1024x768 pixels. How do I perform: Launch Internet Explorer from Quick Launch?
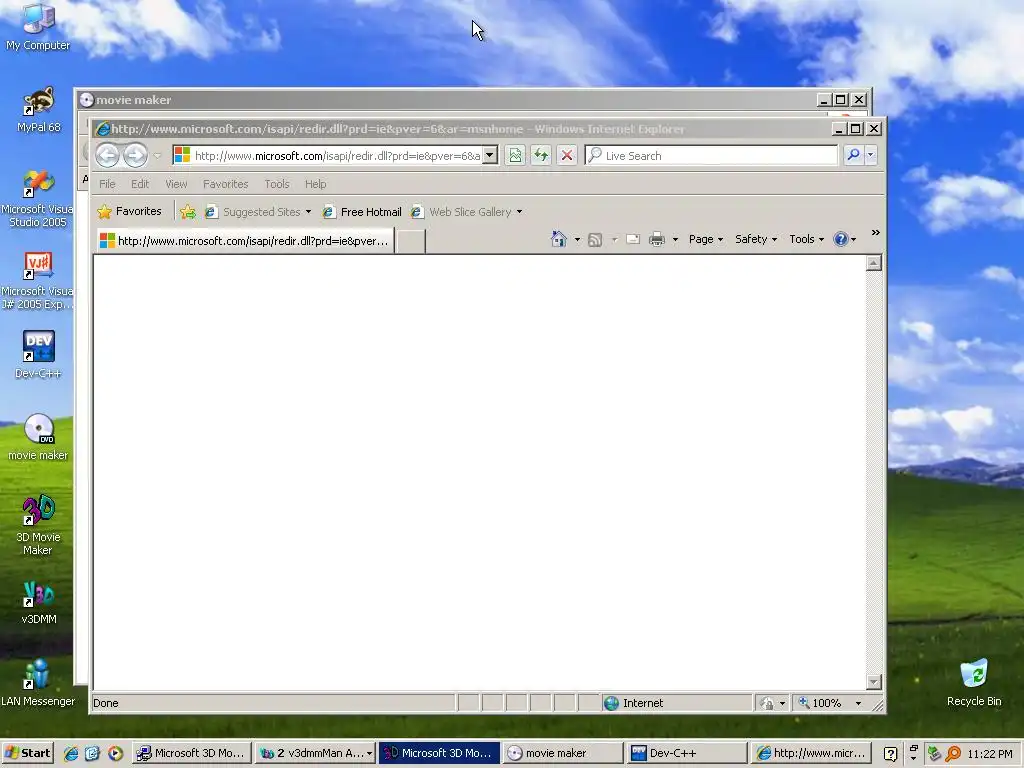point(71,753)
